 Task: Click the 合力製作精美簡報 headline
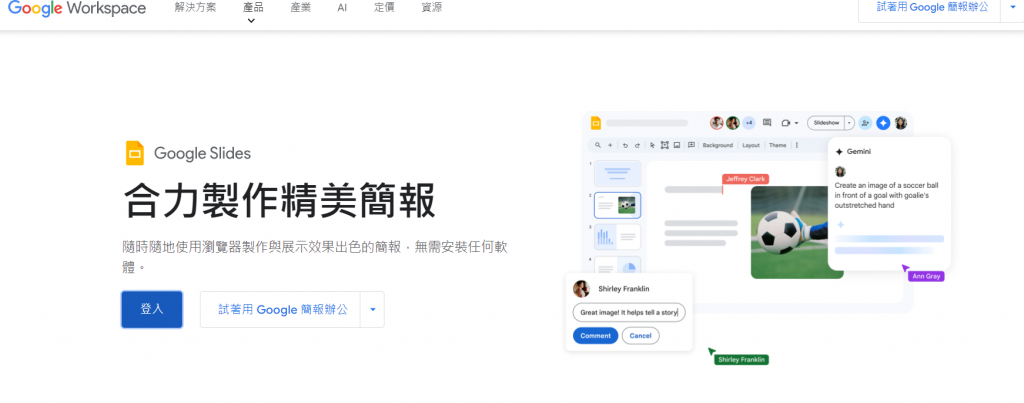tap(279, 201)
